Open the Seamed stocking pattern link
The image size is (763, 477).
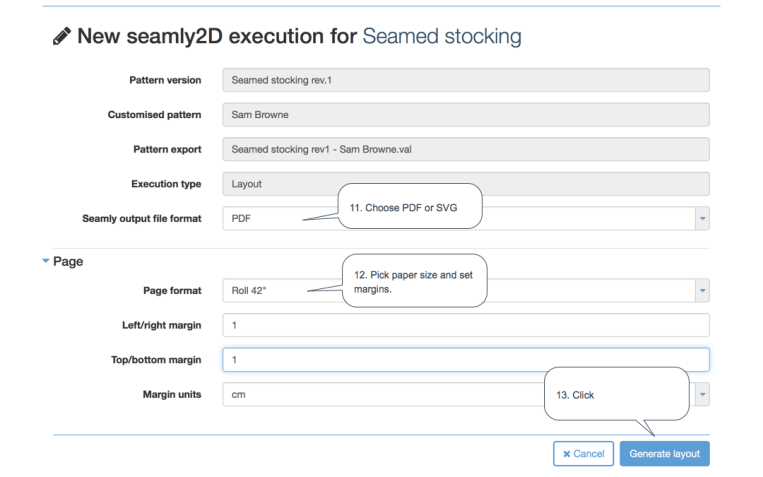click(x=441, y=37)
